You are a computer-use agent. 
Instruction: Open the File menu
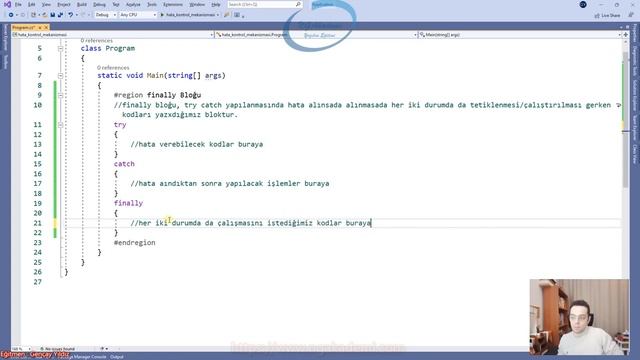pos(18,4)
